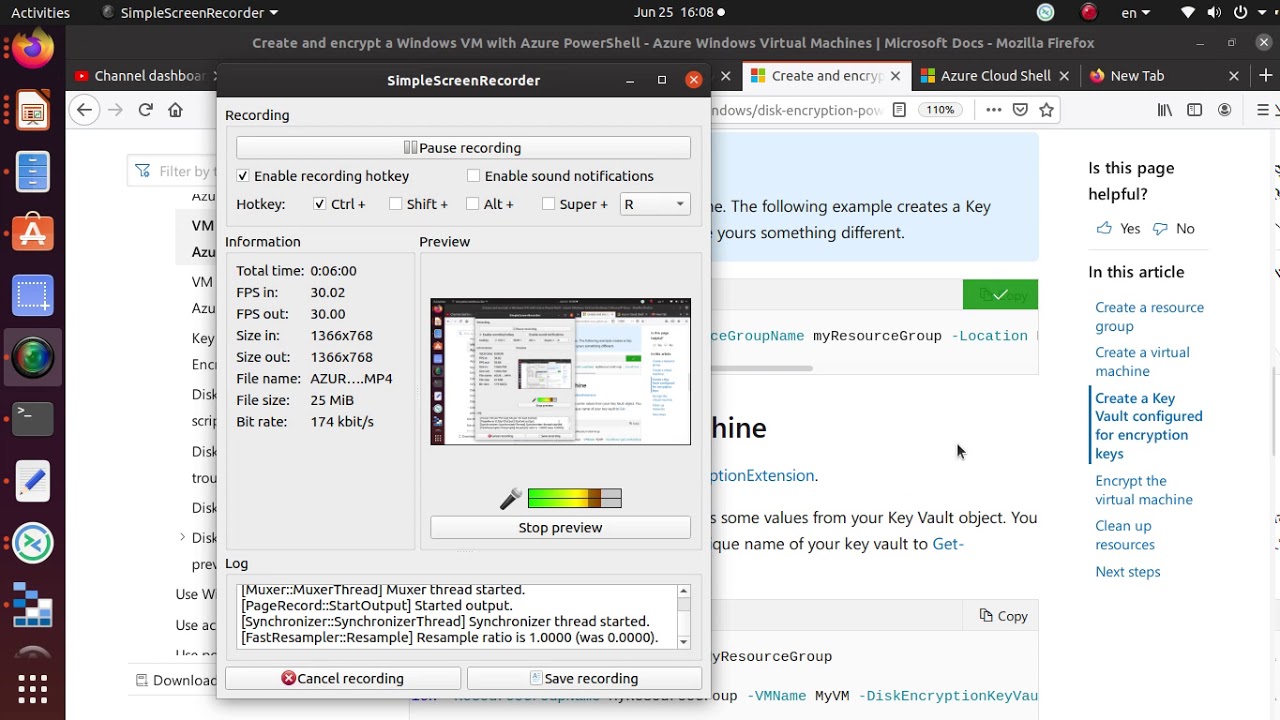Check the Alt + hotkey modifier
1280x720 pixels.
473,204
